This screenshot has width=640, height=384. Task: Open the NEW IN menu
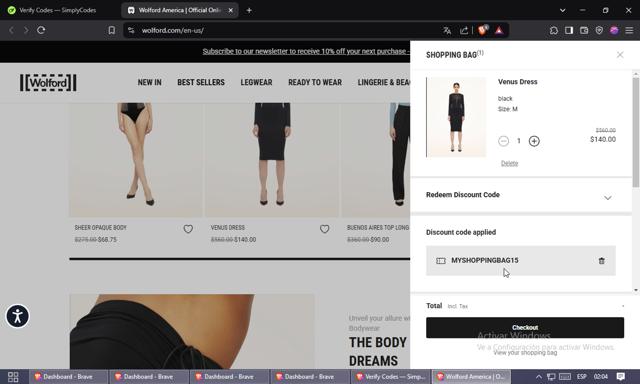coord(149,82)
